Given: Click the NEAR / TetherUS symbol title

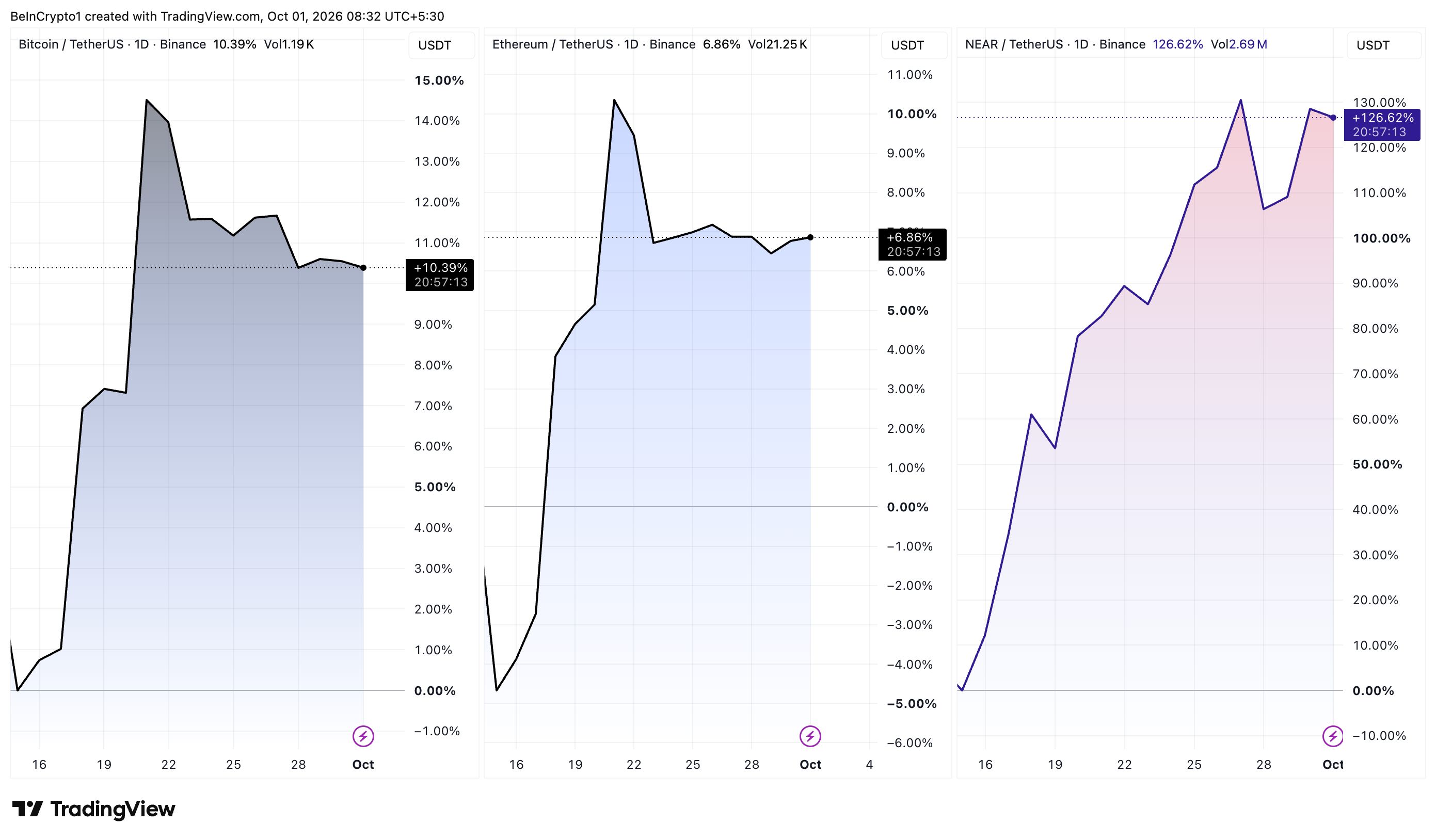Looking at the screenshot, I should [1014, 44].
